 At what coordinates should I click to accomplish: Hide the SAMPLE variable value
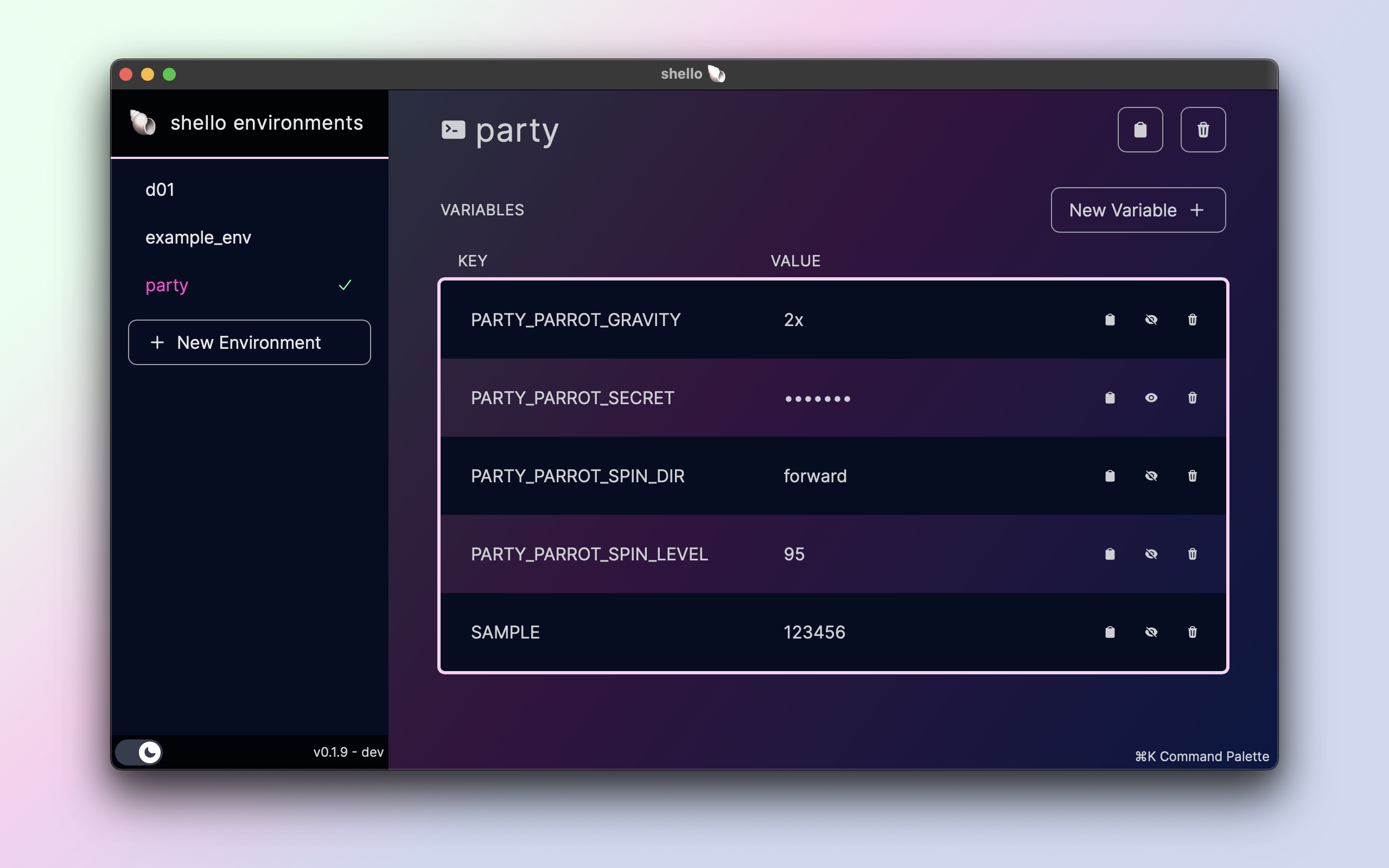(1151, 632)
